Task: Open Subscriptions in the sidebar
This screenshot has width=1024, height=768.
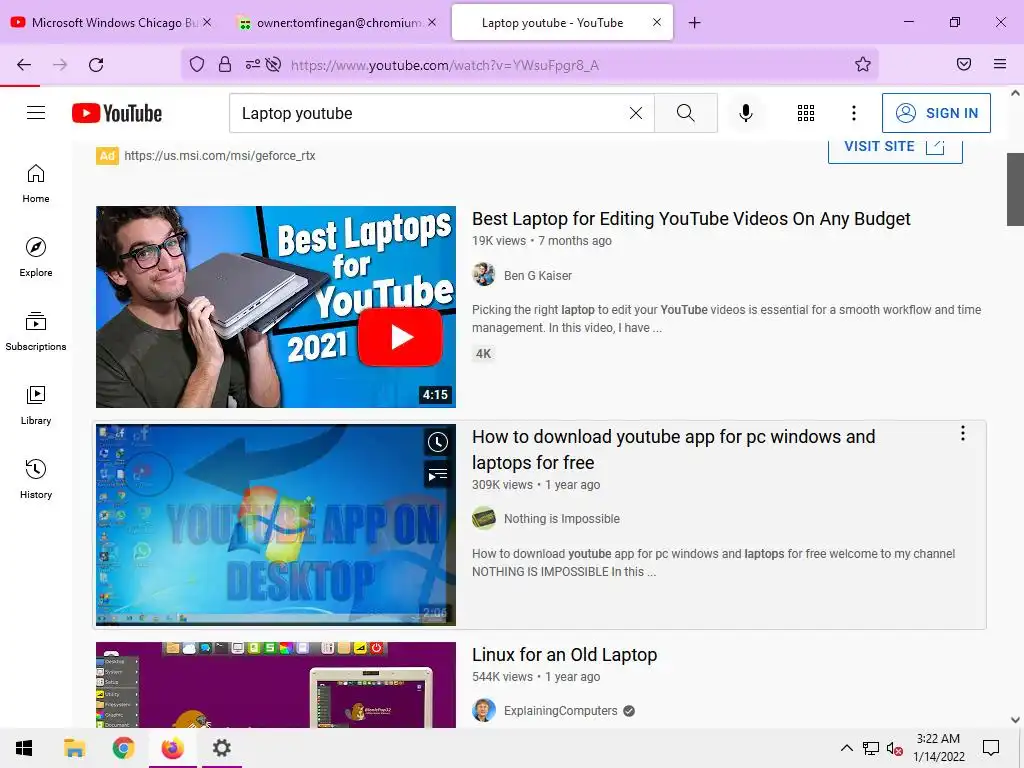Action: point(36,332)
